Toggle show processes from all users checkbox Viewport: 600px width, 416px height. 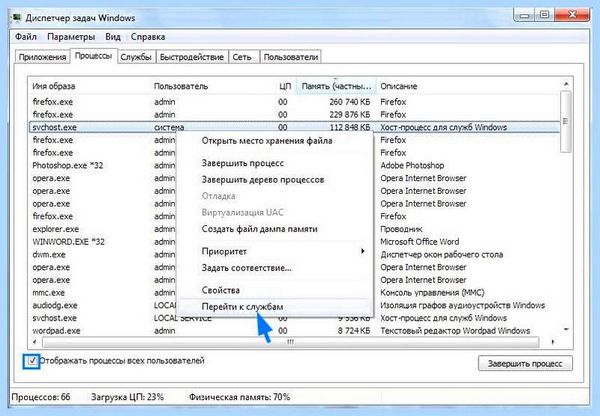click(32, 361)
